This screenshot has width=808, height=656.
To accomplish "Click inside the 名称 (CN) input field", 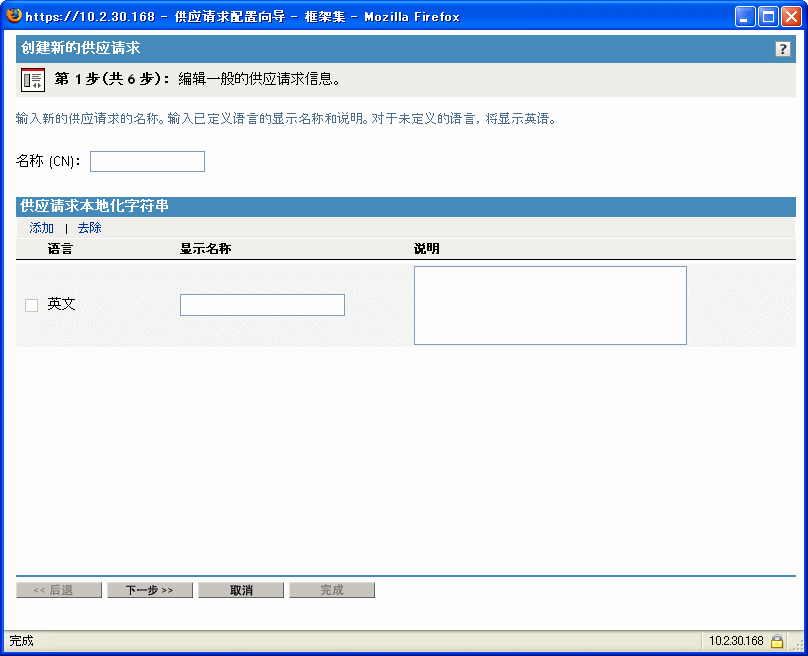I will 146,161.
